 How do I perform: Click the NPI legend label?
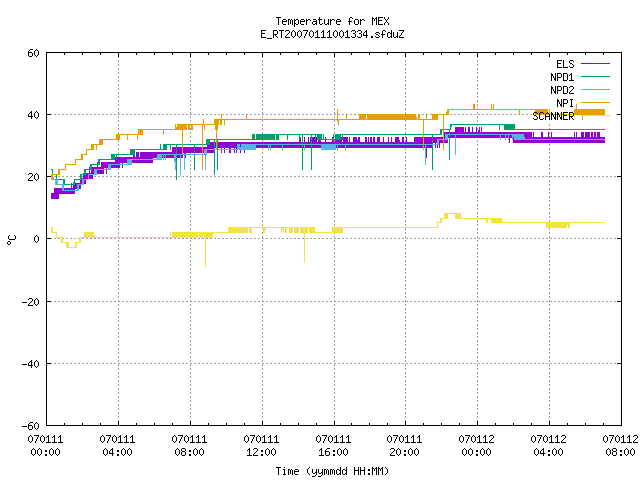click(565, 103)
